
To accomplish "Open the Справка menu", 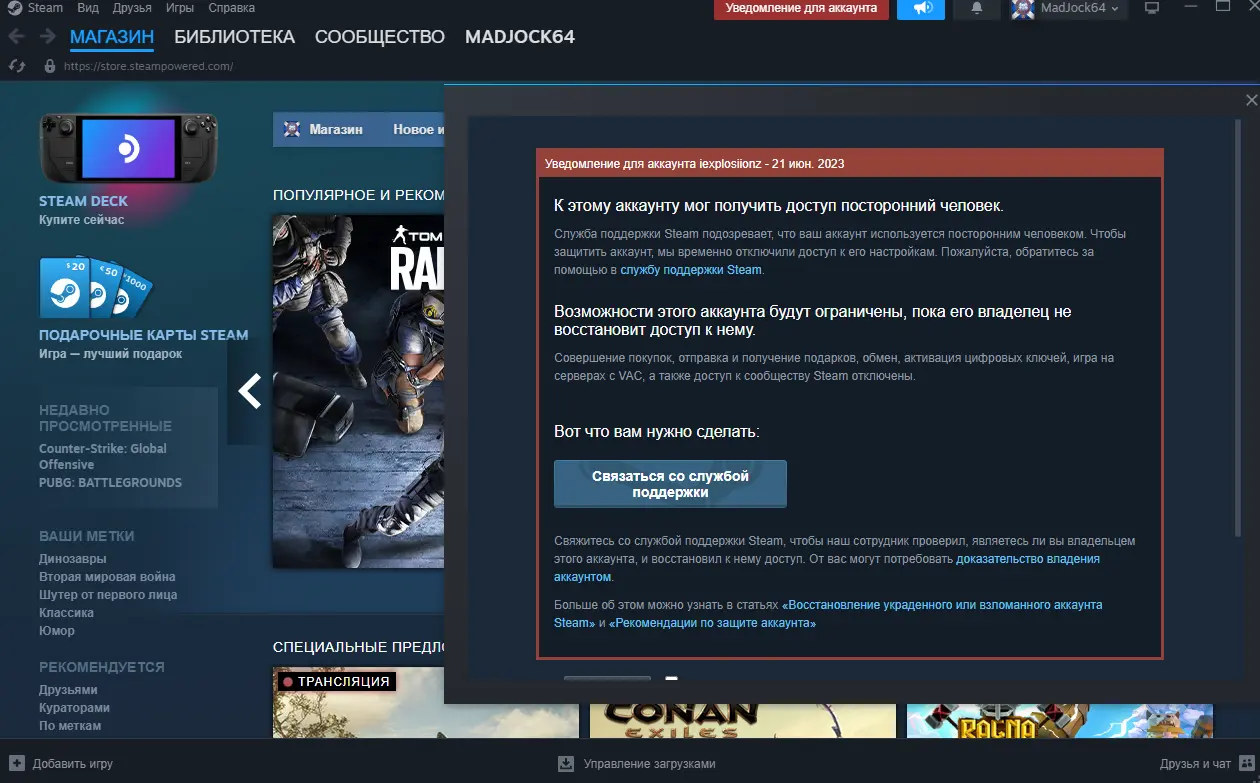I will pyautogui.click(x=231, y=7).
